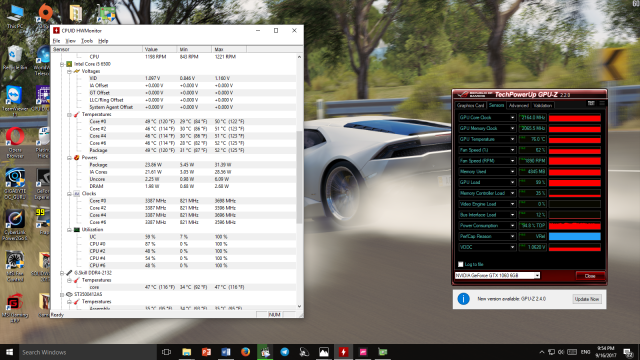Screen dimensions: 640x360
Task: Open the Power Consumption sensor dropdown
Action: click(512, 225)
